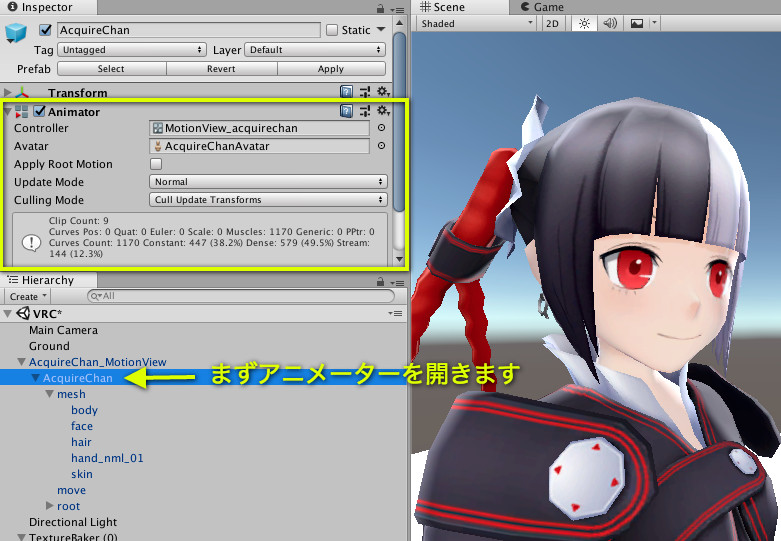Select Ground in Hierarchy
The image size is (781, 541).
pos(49,346)
